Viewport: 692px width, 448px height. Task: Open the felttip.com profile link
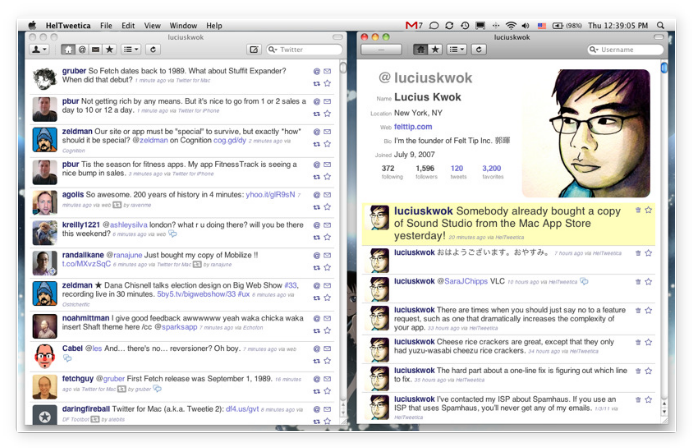[413, 127]
